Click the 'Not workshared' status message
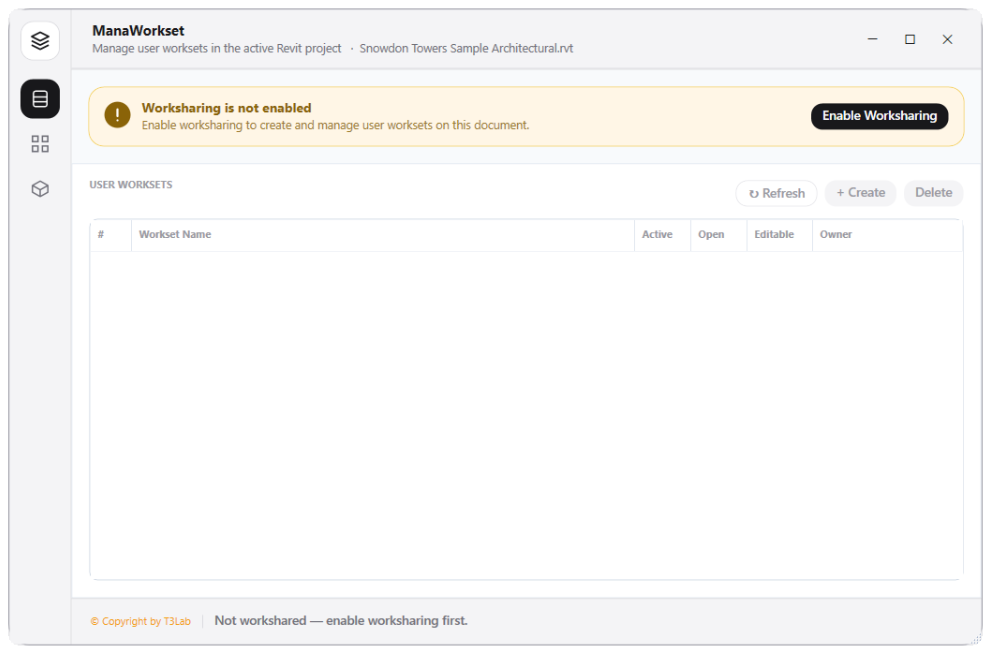 pos(341,621)
